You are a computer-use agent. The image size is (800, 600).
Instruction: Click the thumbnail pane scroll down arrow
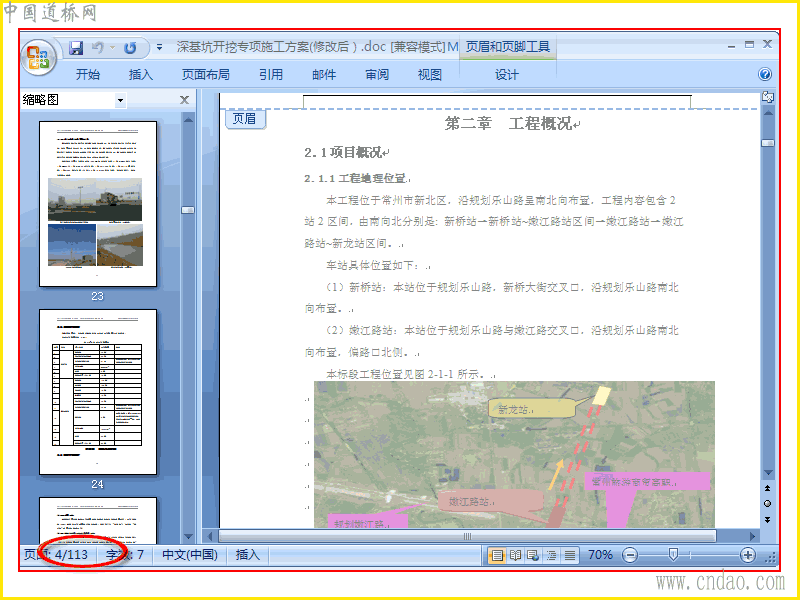click(x=188, y=536)
